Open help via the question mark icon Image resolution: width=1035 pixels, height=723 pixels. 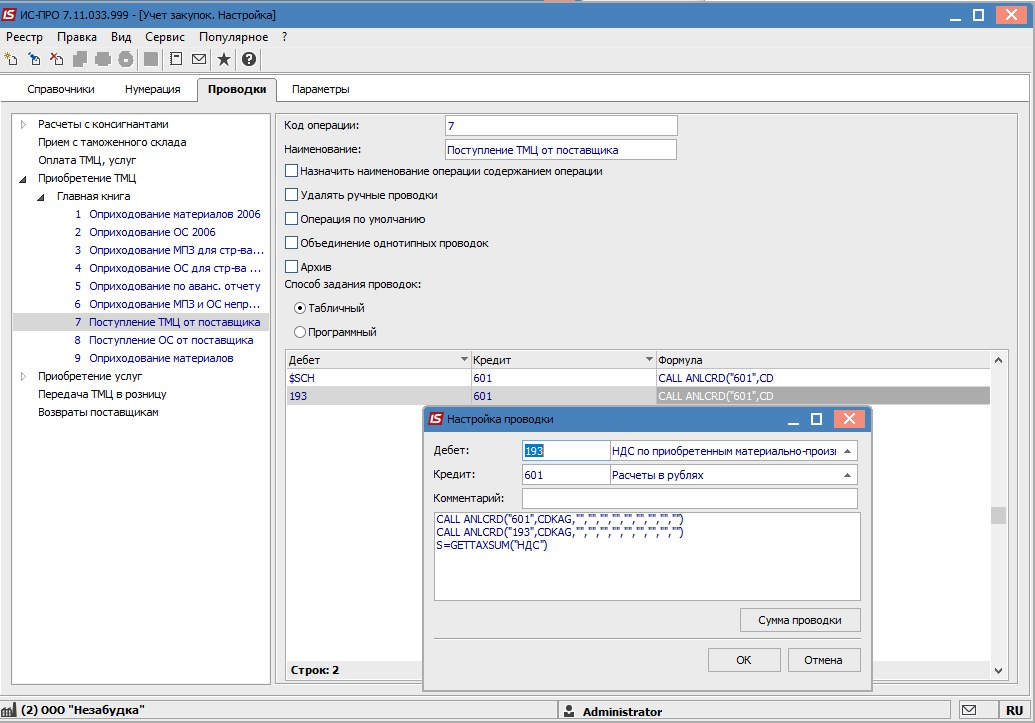pyautogui.click(x=249, y=59)
